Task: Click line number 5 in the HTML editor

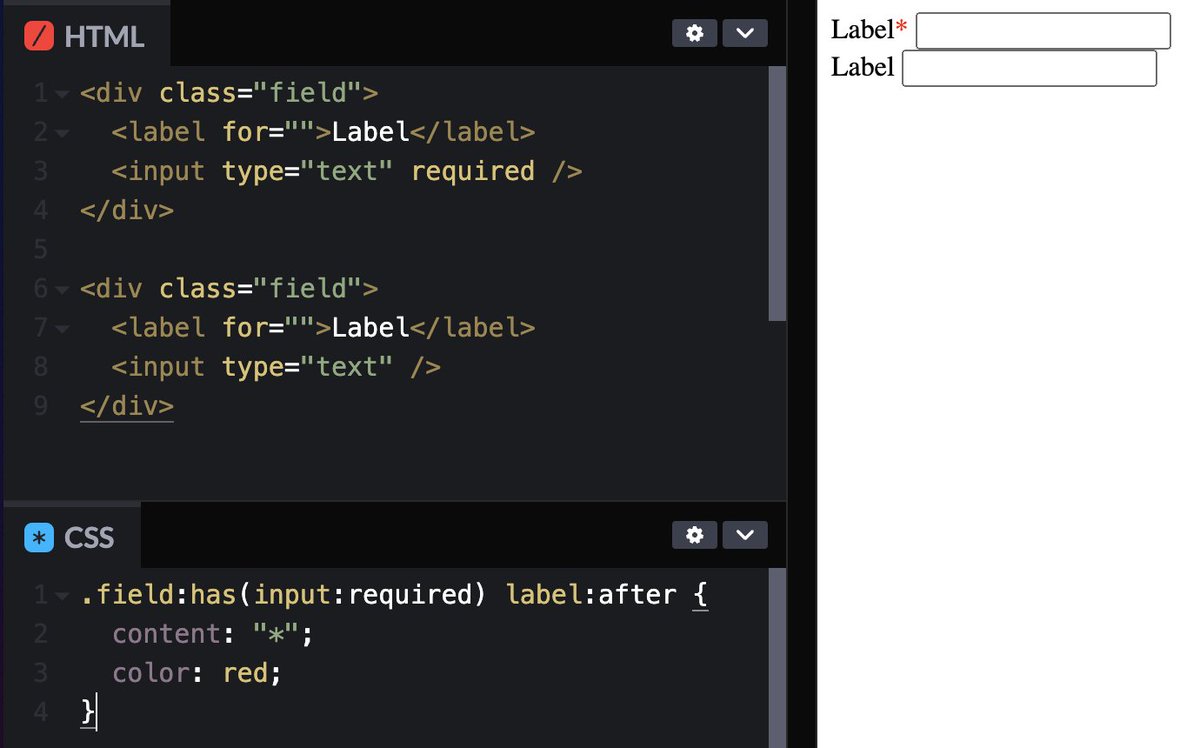Action: (x=40, y=249)
